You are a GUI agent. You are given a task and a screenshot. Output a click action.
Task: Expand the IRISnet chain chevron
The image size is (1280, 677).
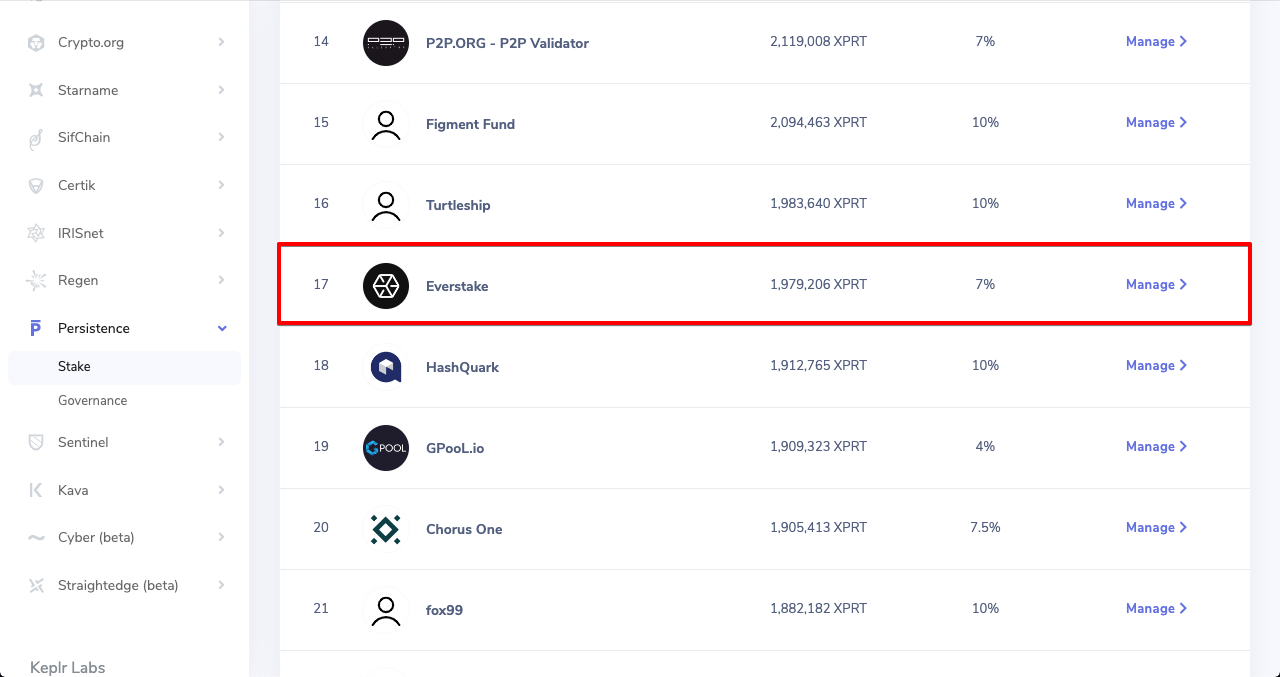[x=221, y=233]
